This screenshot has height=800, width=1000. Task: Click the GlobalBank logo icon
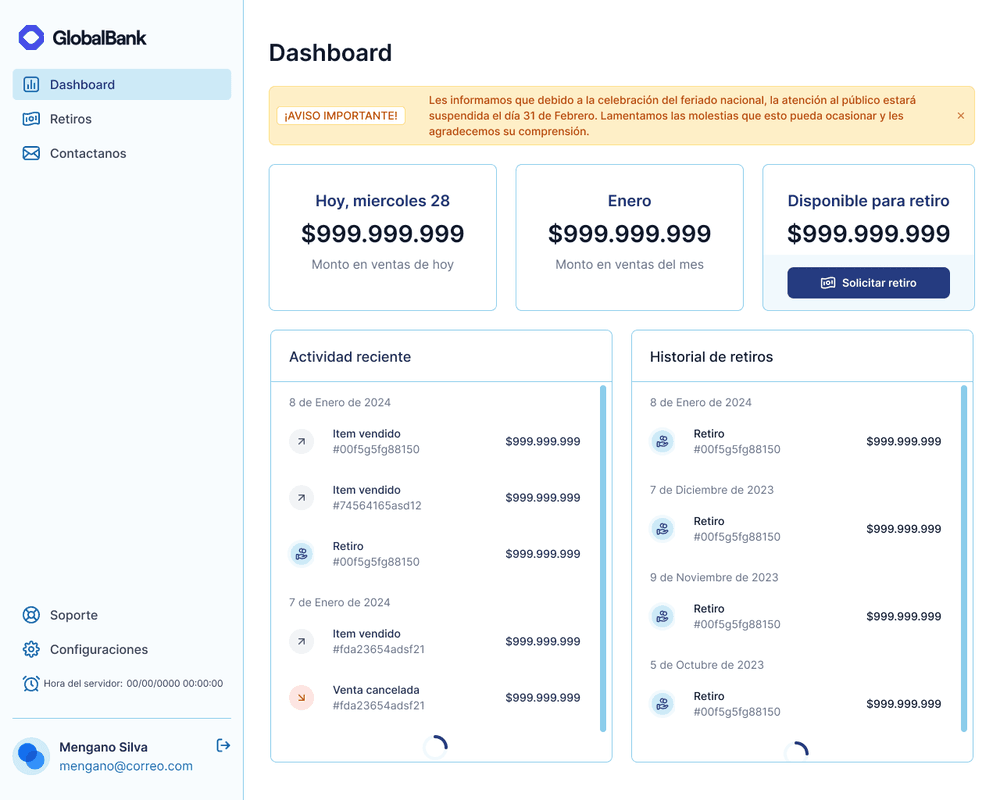click(x=31, y=38)
